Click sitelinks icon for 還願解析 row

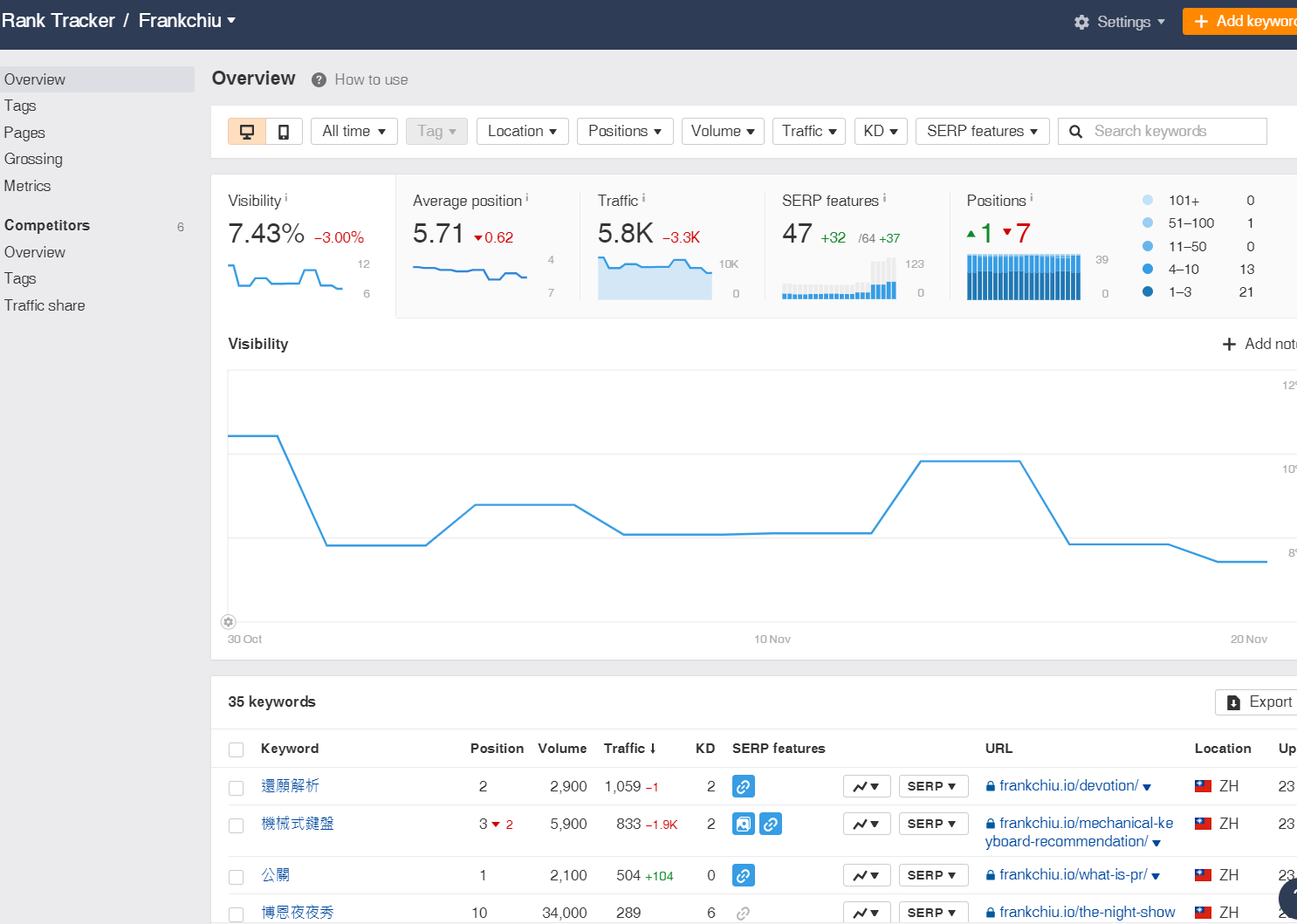tap(743, 786)
